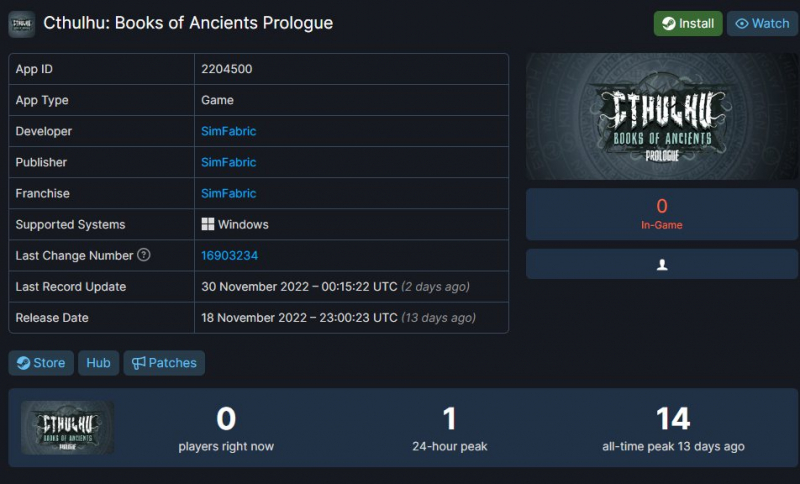Click the 24-hour peak value
This screenshot has width=800, height=484.
pyautogui.click(x=449, y=419)
